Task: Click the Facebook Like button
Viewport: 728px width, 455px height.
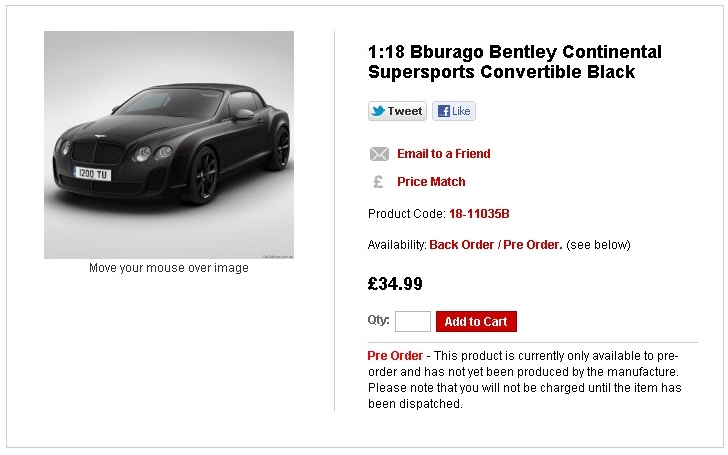Action: [x=454, y=111]
